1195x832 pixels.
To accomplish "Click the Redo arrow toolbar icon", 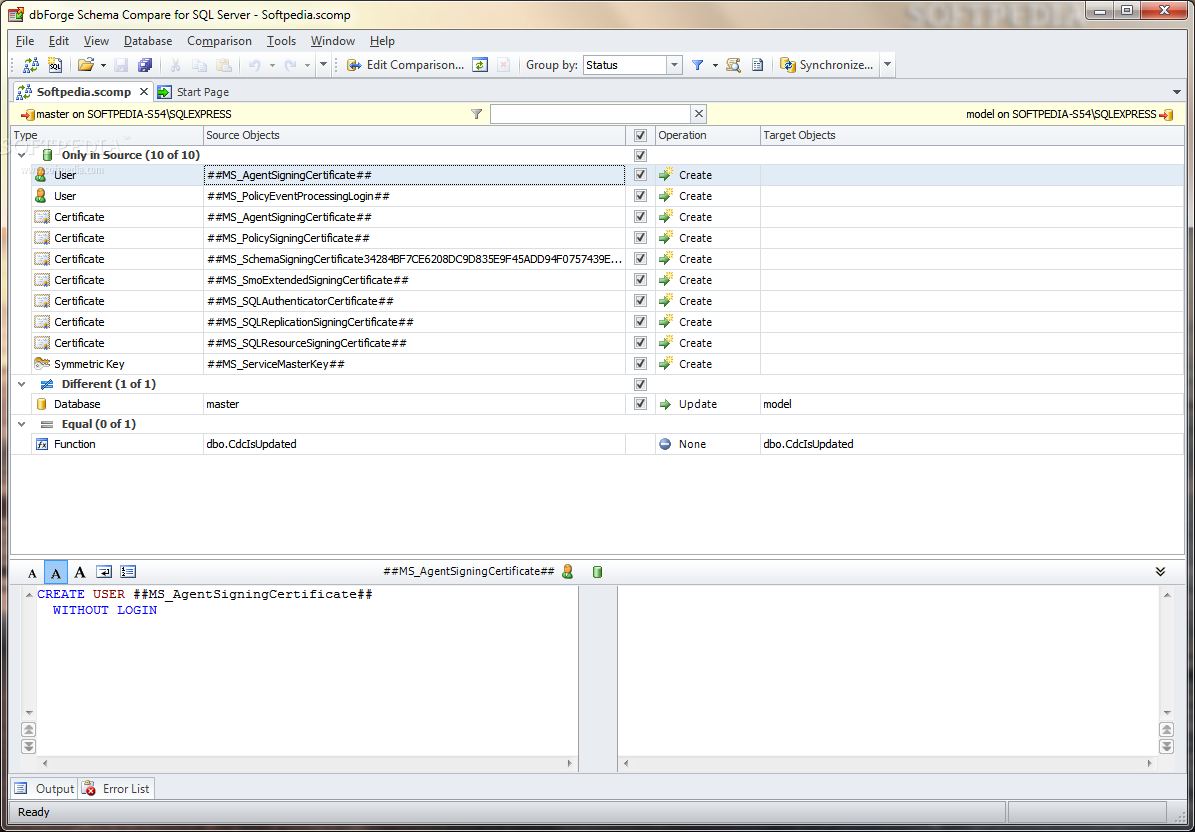I will coord(290,65).
